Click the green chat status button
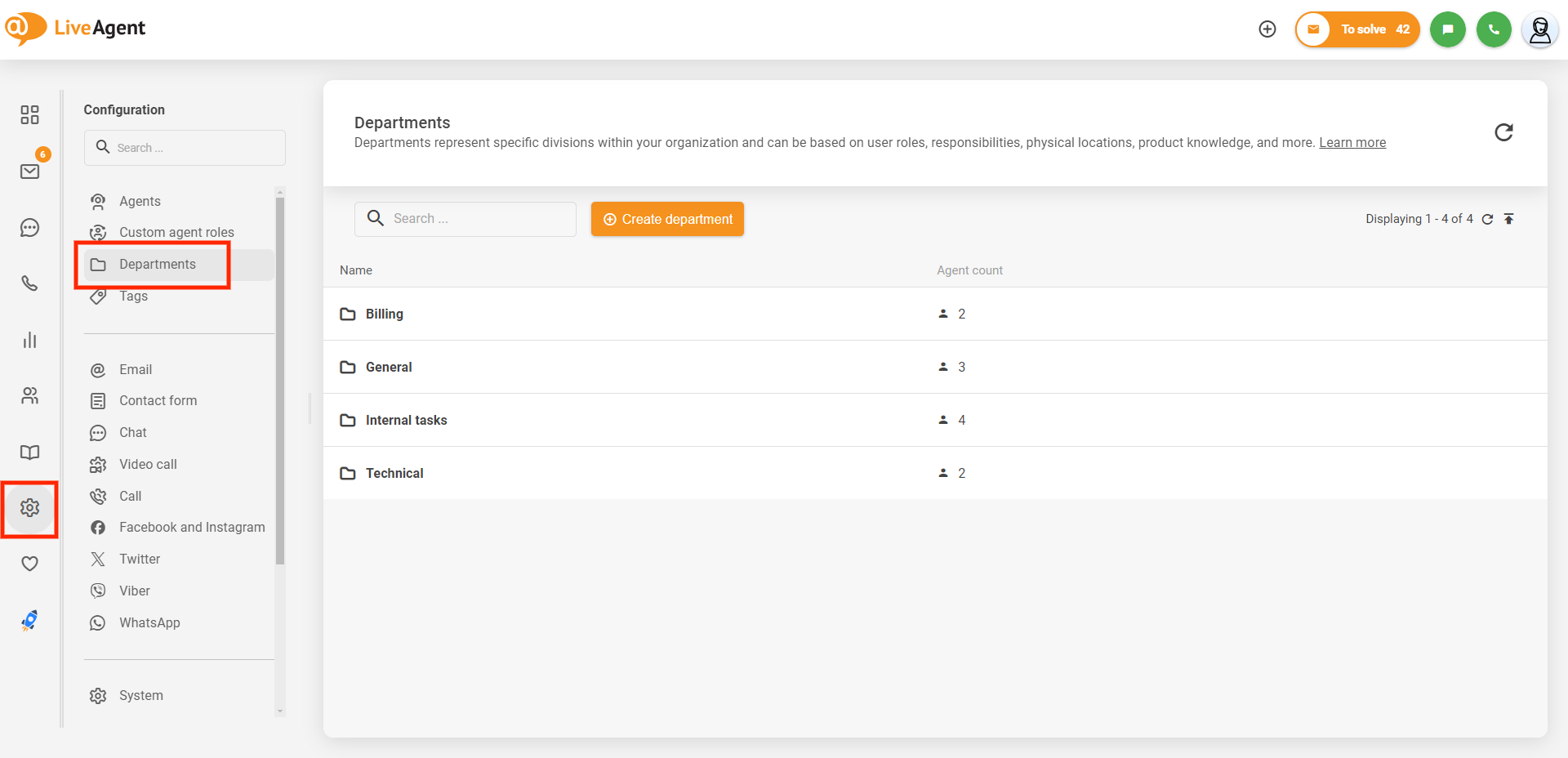This screenshot has height=758, width=1568. (x=1447, y=29)
